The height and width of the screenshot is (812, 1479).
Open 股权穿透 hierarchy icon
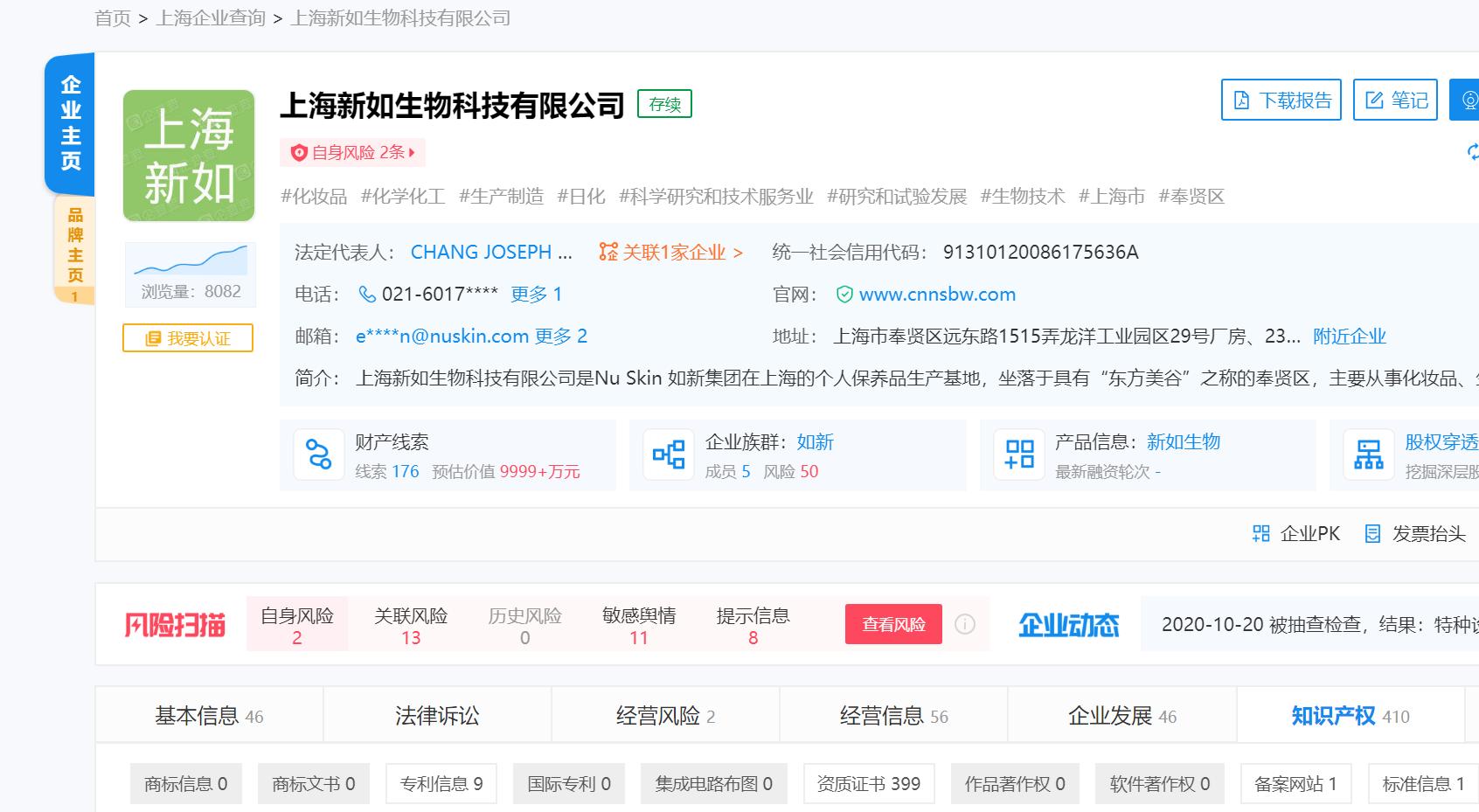click(1369, 455)
